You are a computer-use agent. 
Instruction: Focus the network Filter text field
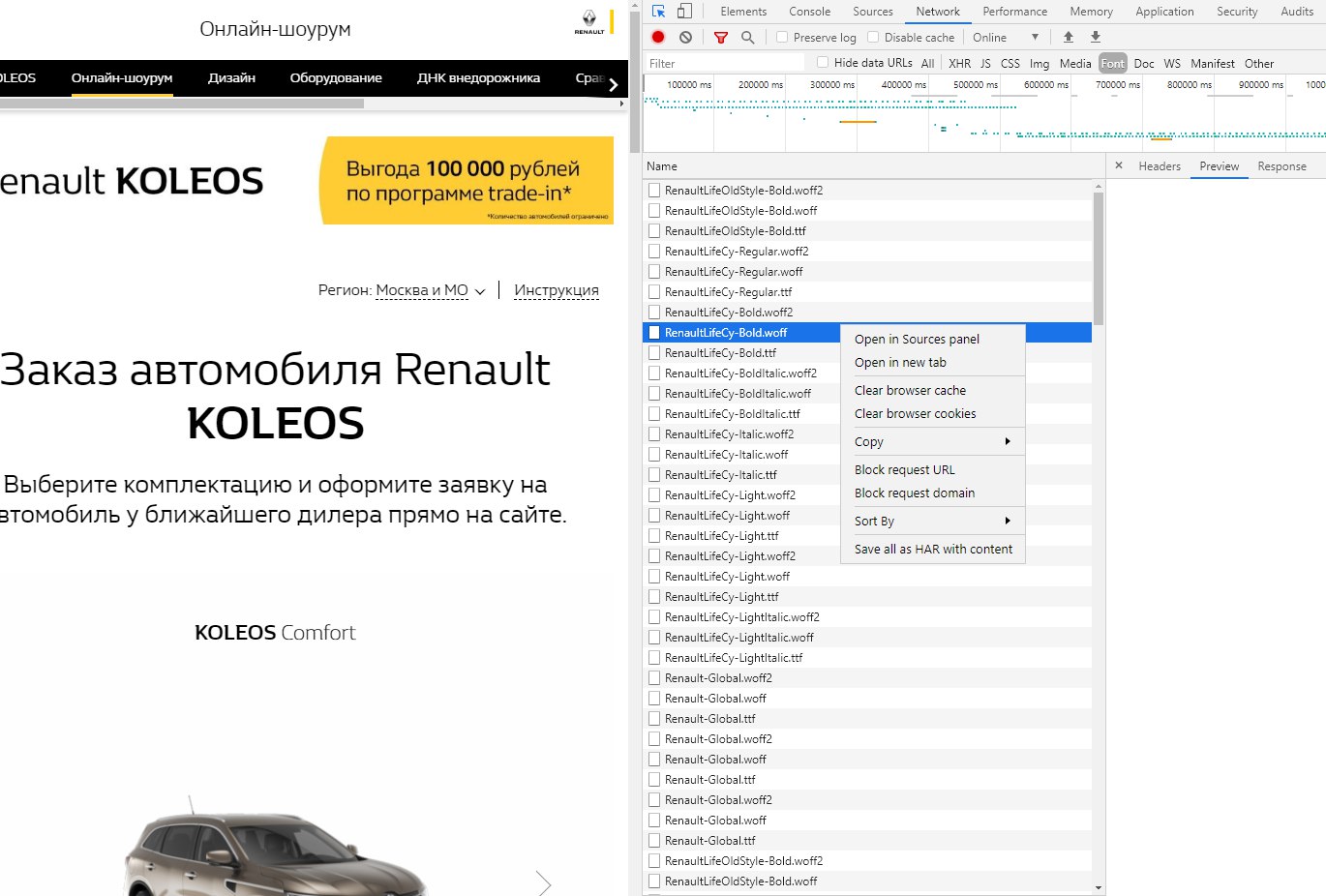[x=725, y=63]
